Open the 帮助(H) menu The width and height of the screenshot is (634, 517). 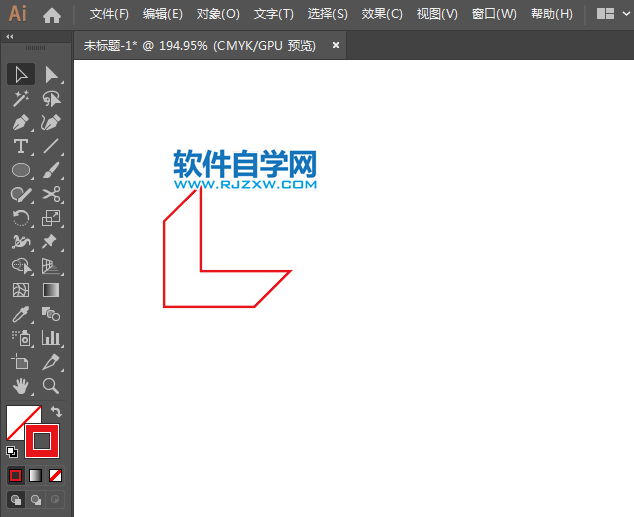coord(552,14)
